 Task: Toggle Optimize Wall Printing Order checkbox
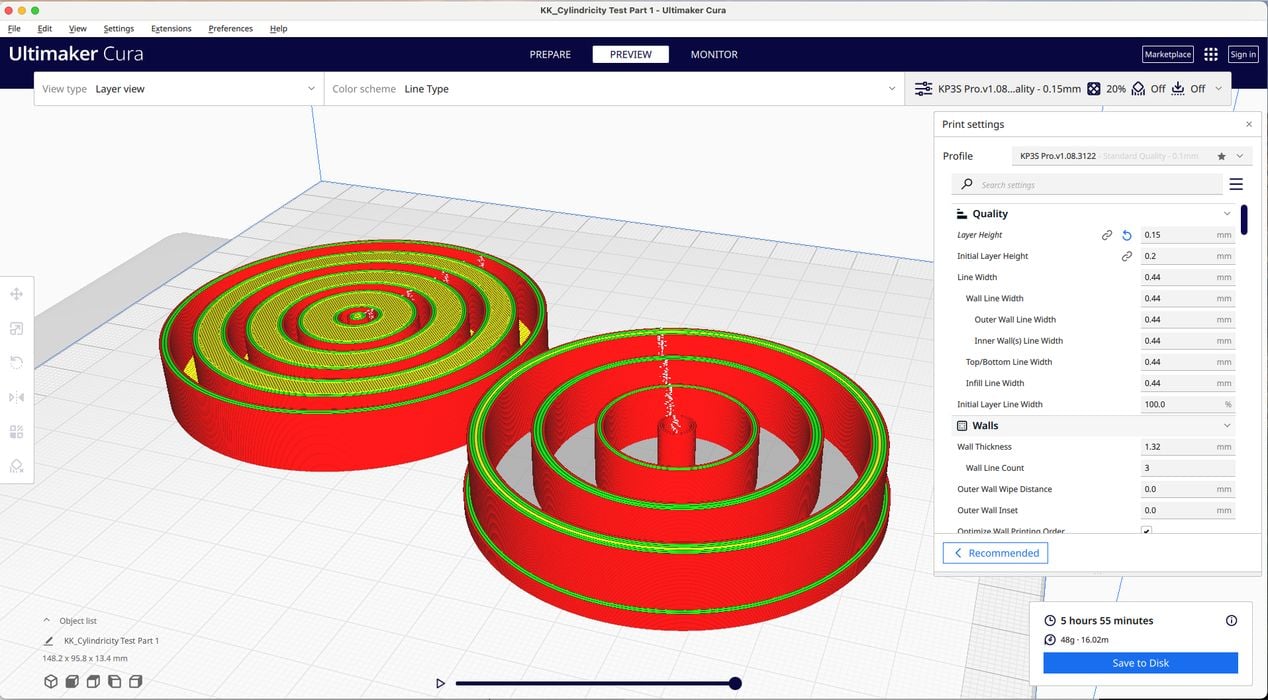[x=1146, y=531]
